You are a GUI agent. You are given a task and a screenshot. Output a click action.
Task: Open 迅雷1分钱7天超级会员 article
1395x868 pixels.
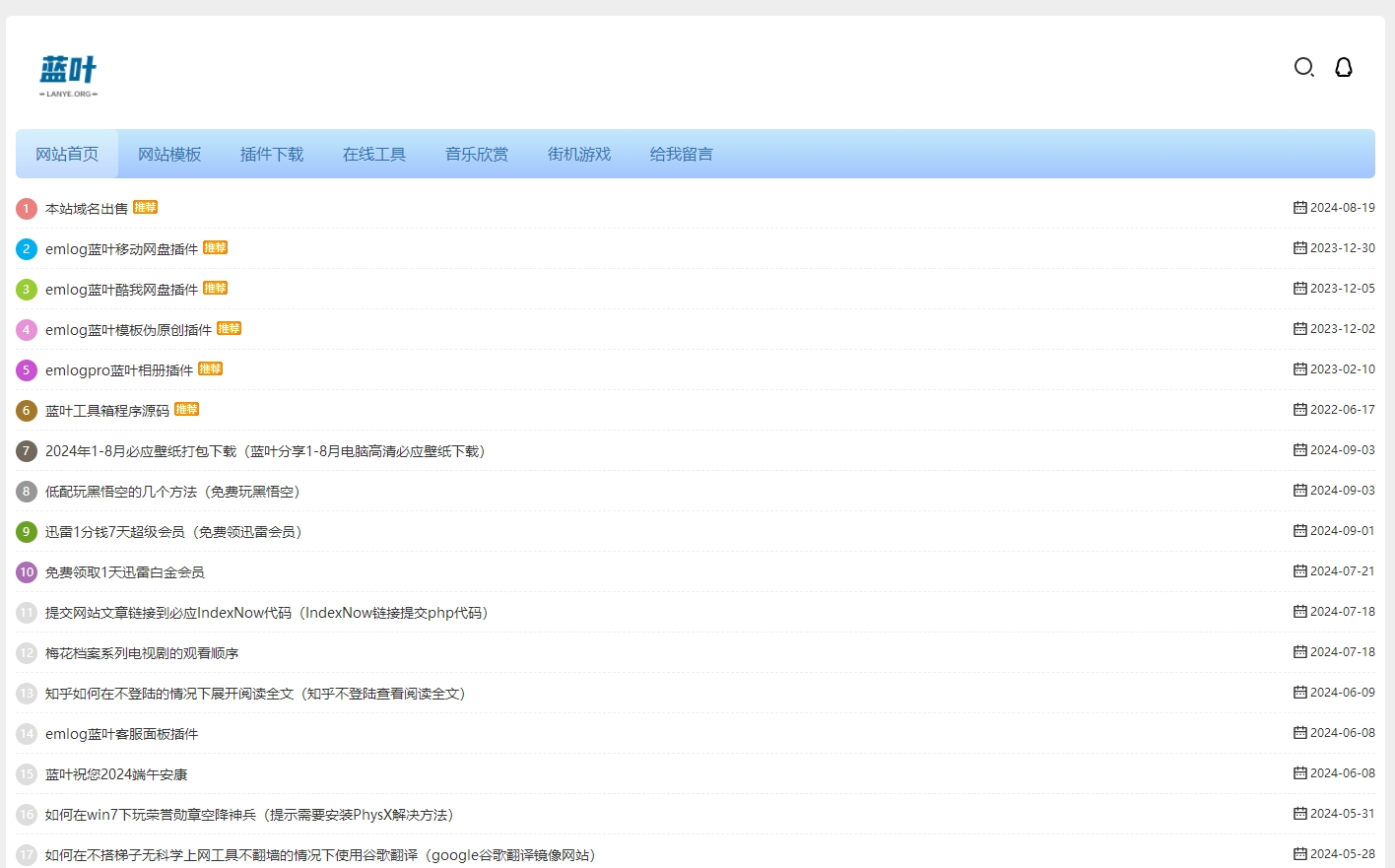[176, 532]
